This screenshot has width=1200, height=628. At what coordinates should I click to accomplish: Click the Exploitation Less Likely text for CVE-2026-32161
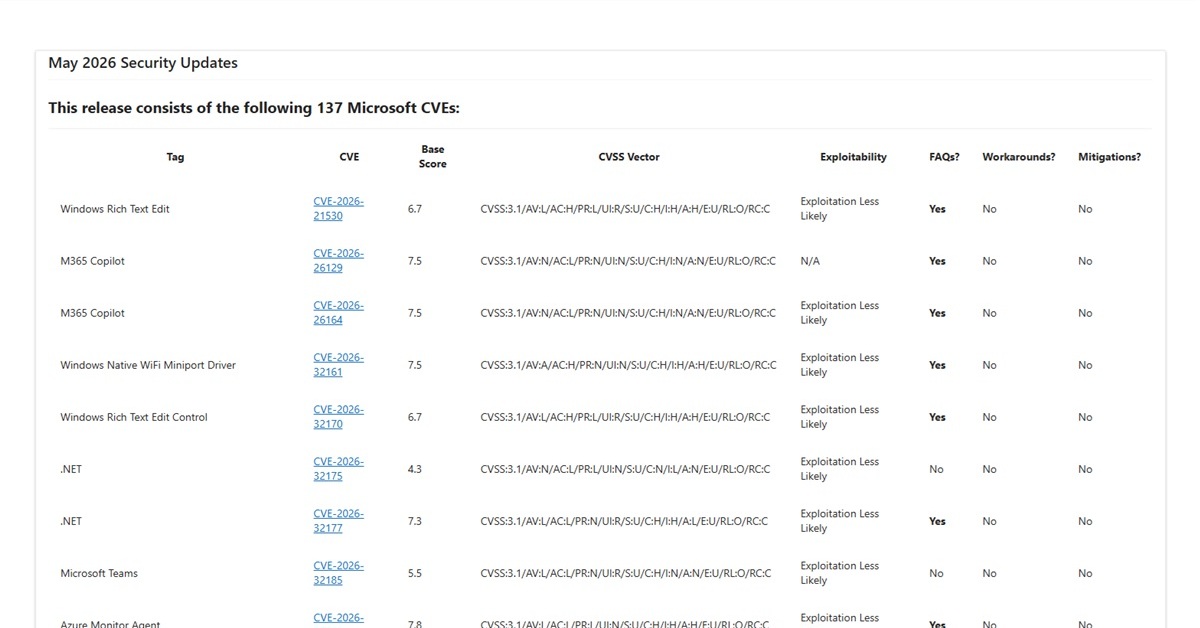[x=840, y=365]
